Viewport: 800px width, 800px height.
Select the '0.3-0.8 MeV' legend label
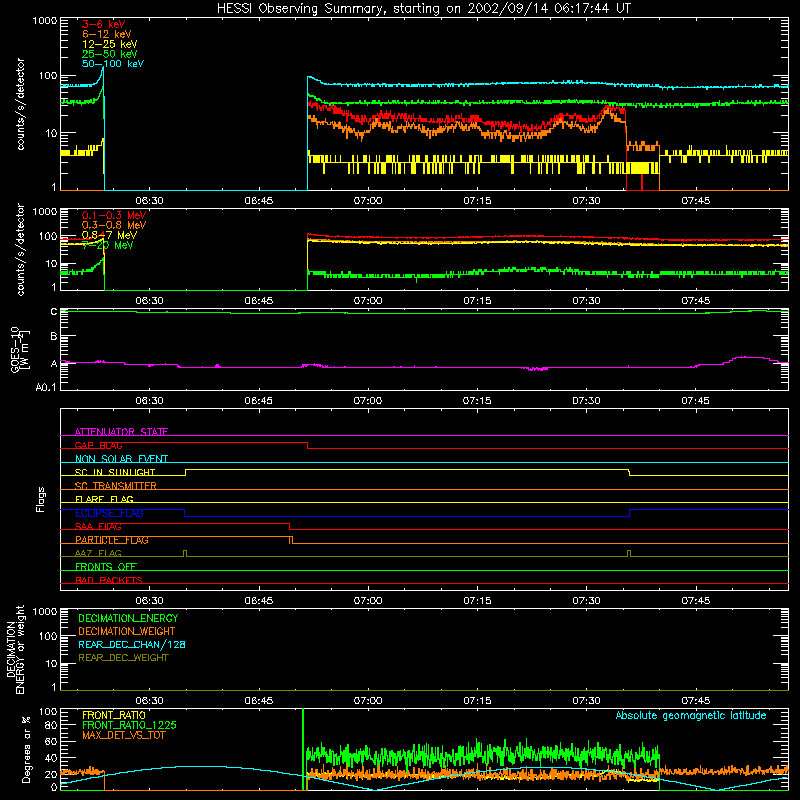[114, 225]
